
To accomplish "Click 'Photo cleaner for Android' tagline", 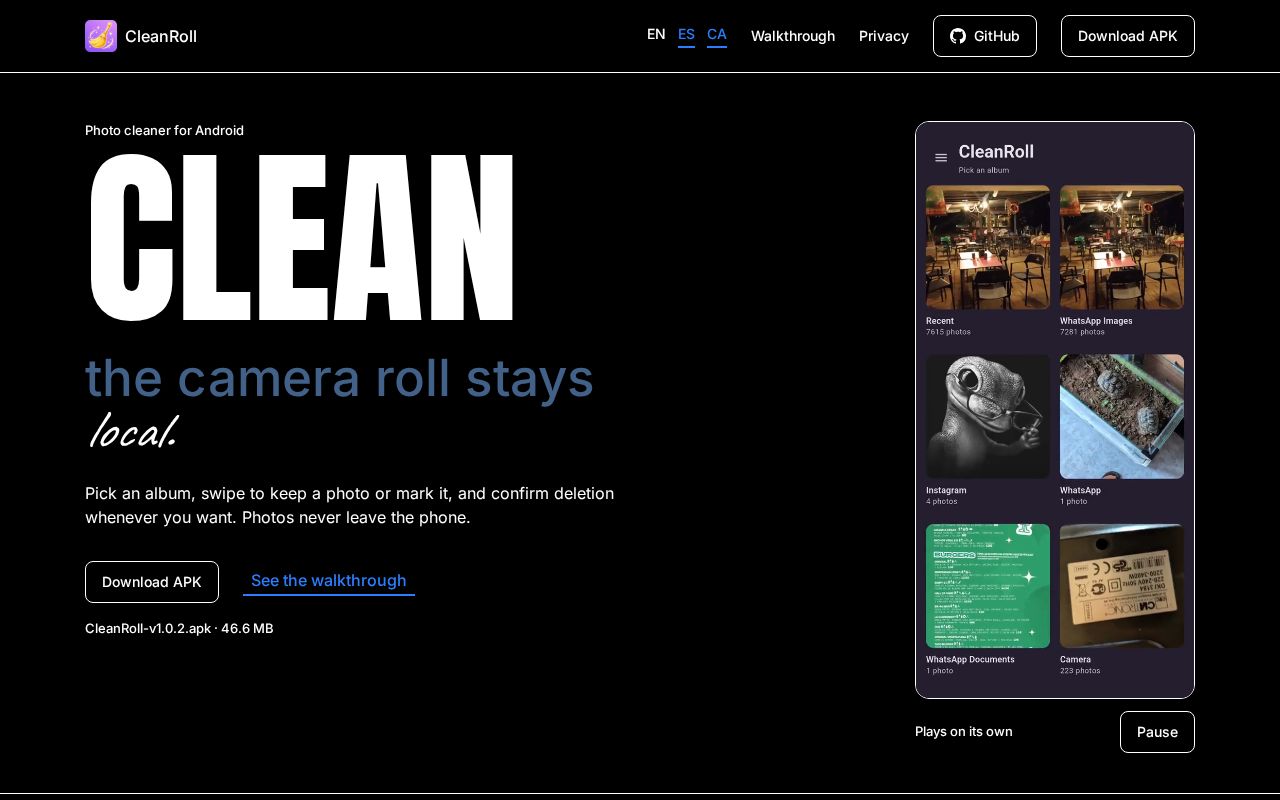I will (x=164, y=130).
